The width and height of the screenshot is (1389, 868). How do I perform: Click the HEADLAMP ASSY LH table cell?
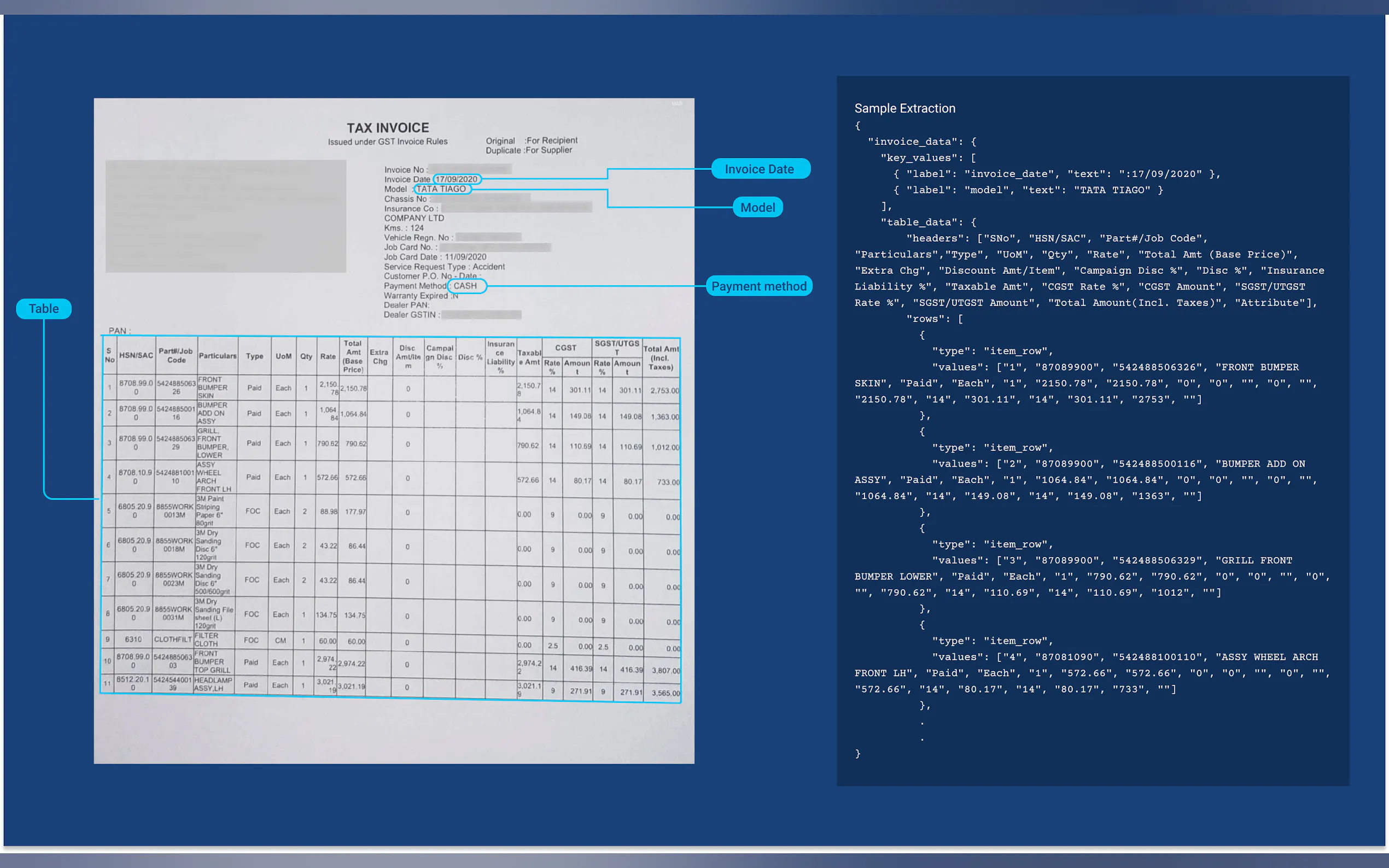(x=213, y=684)
